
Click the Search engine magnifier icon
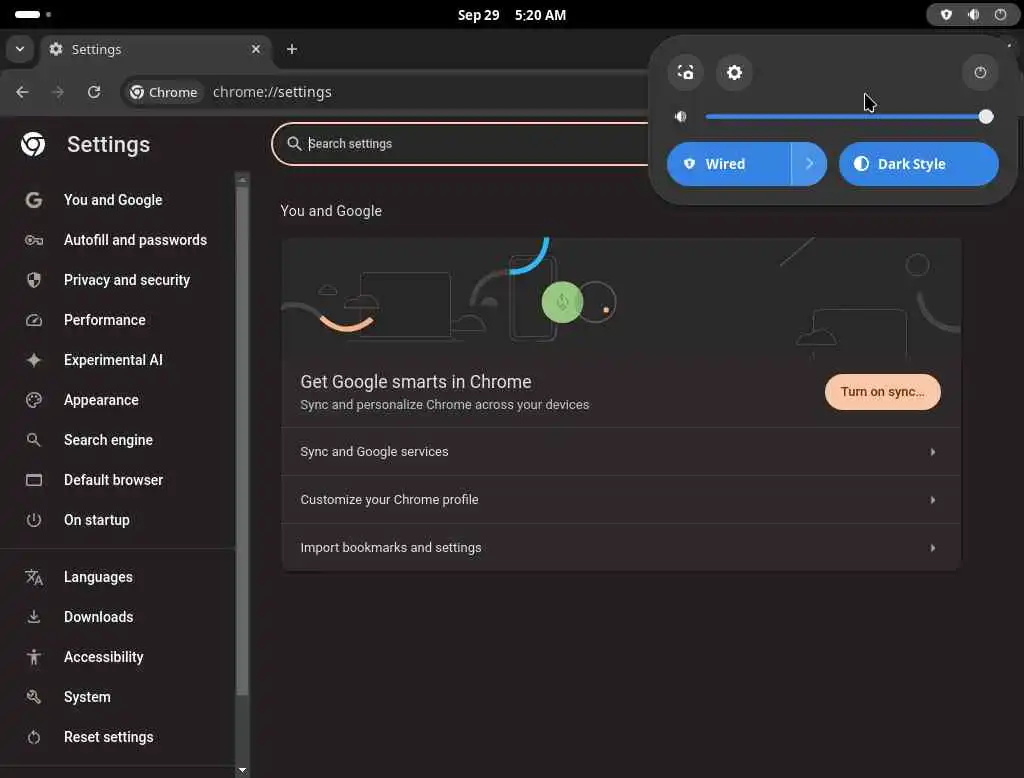[34, 440]
